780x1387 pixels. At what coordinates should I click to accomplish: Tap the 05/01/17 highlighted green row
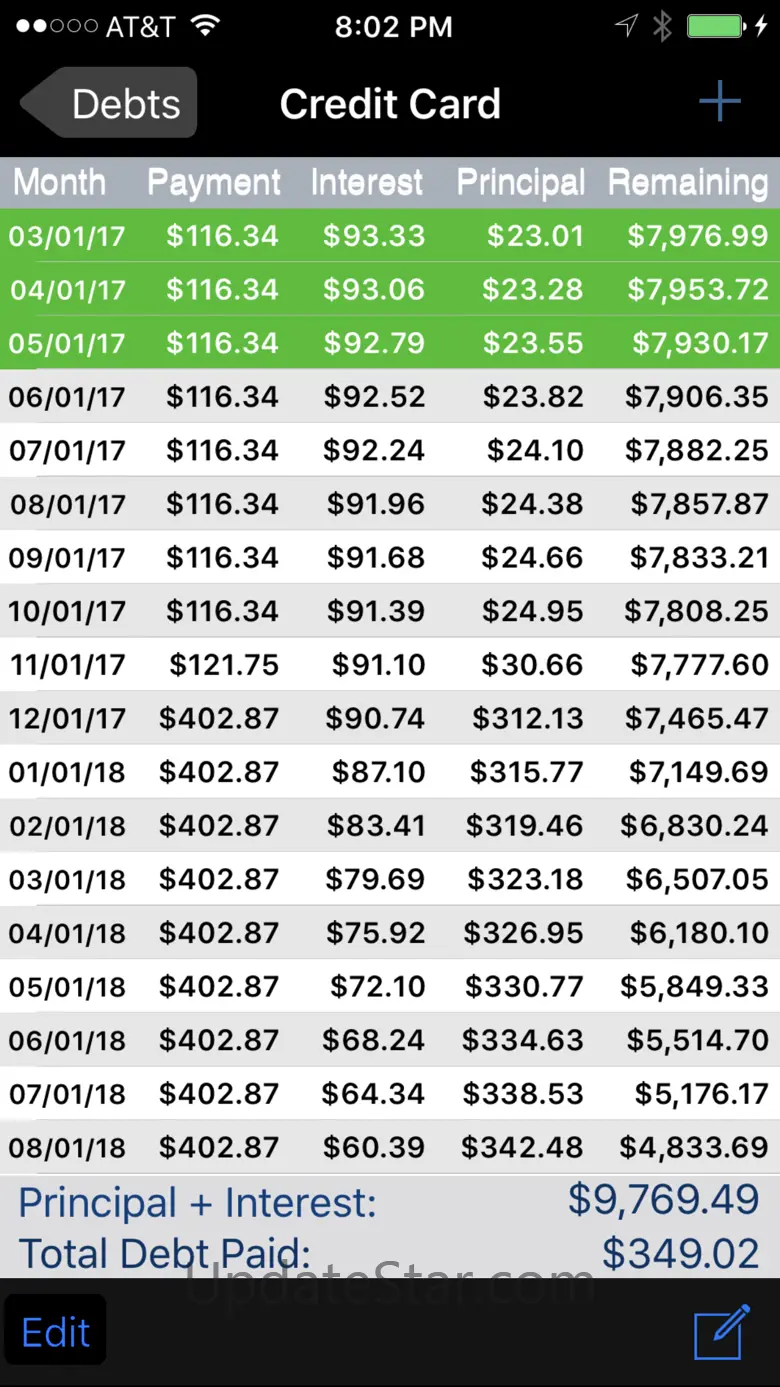click(x=390, y=343)
